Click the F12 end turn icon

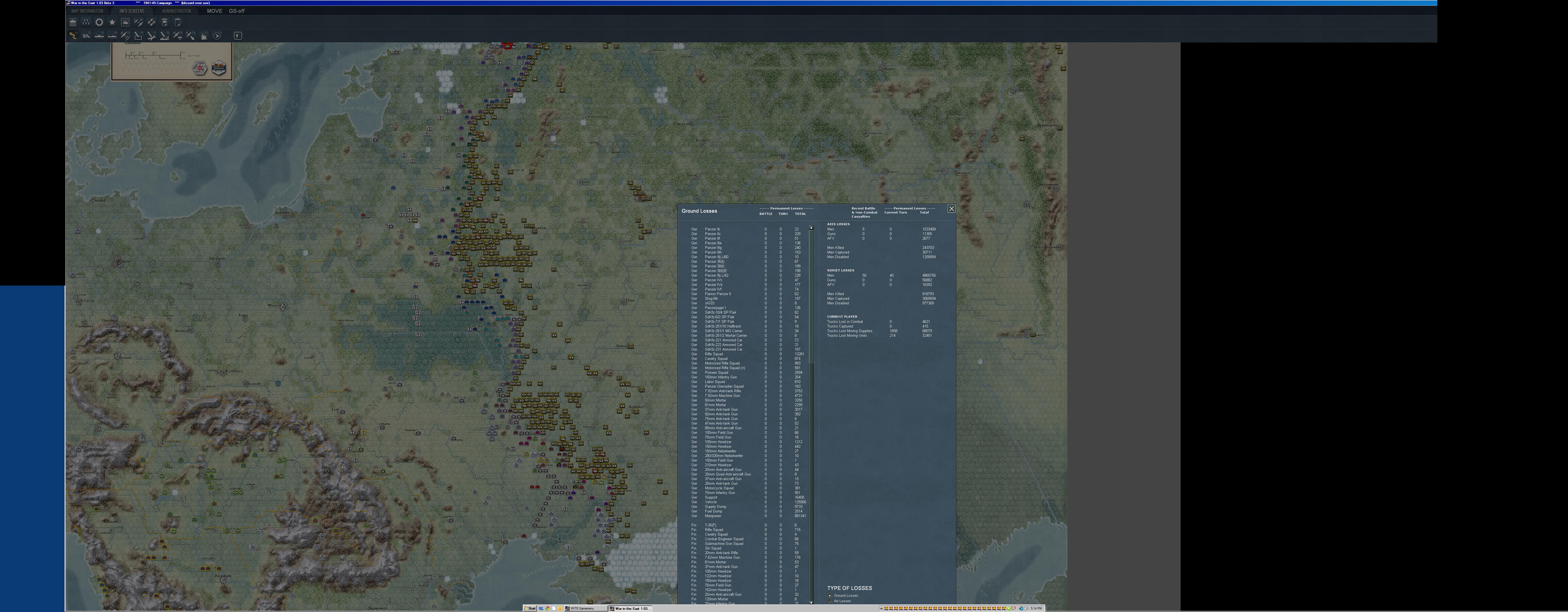point(217,36)
